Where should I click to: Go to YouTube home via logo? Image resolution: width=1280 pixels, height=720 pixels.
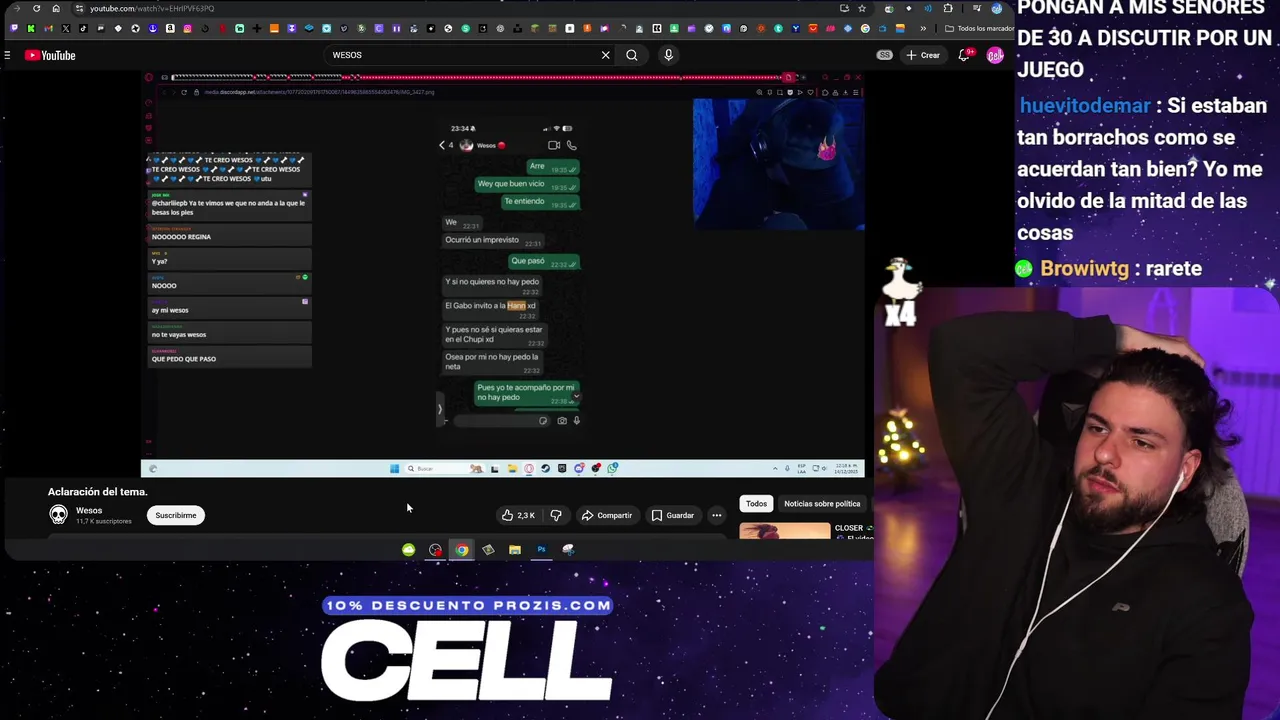click(51, 55)
